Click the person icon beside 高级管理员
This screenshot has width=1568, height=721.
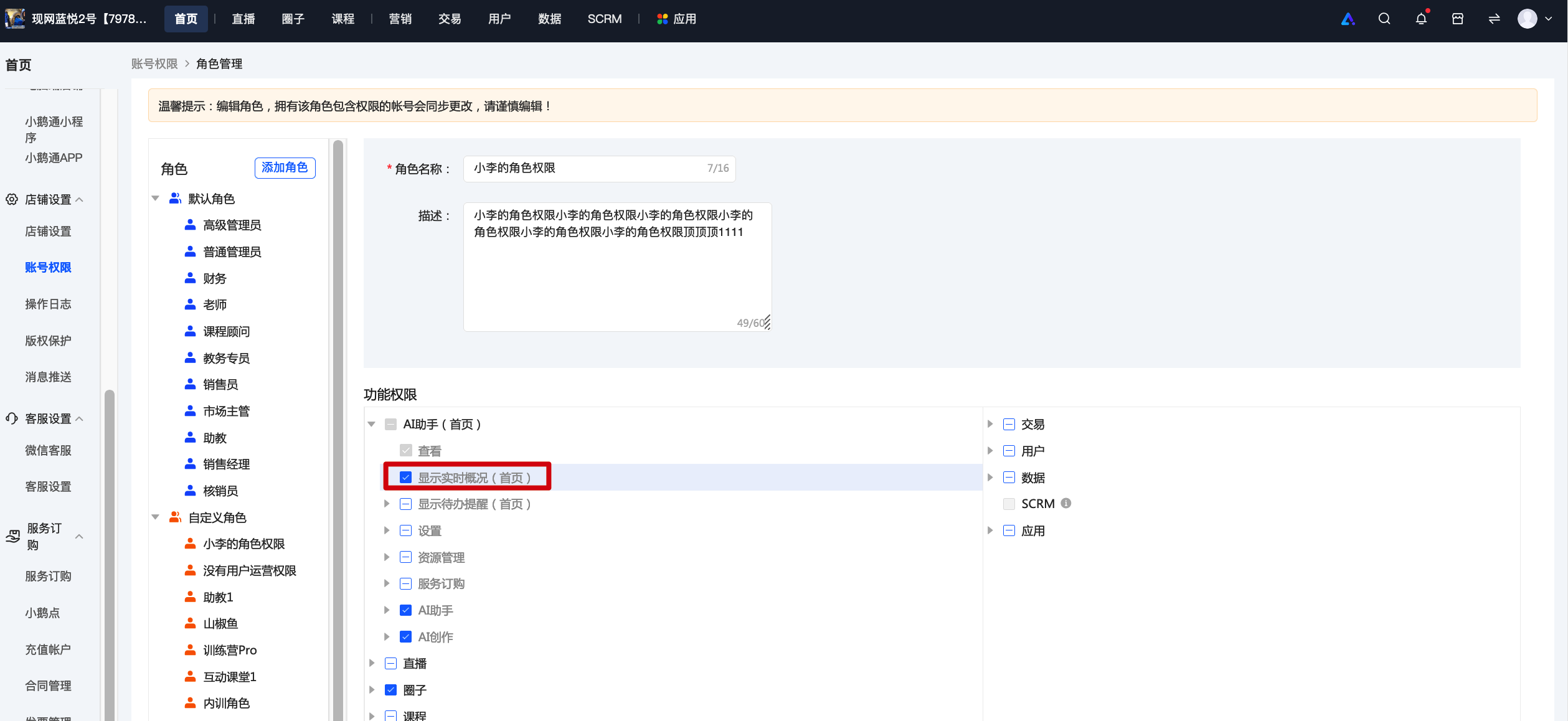(191, 225)
